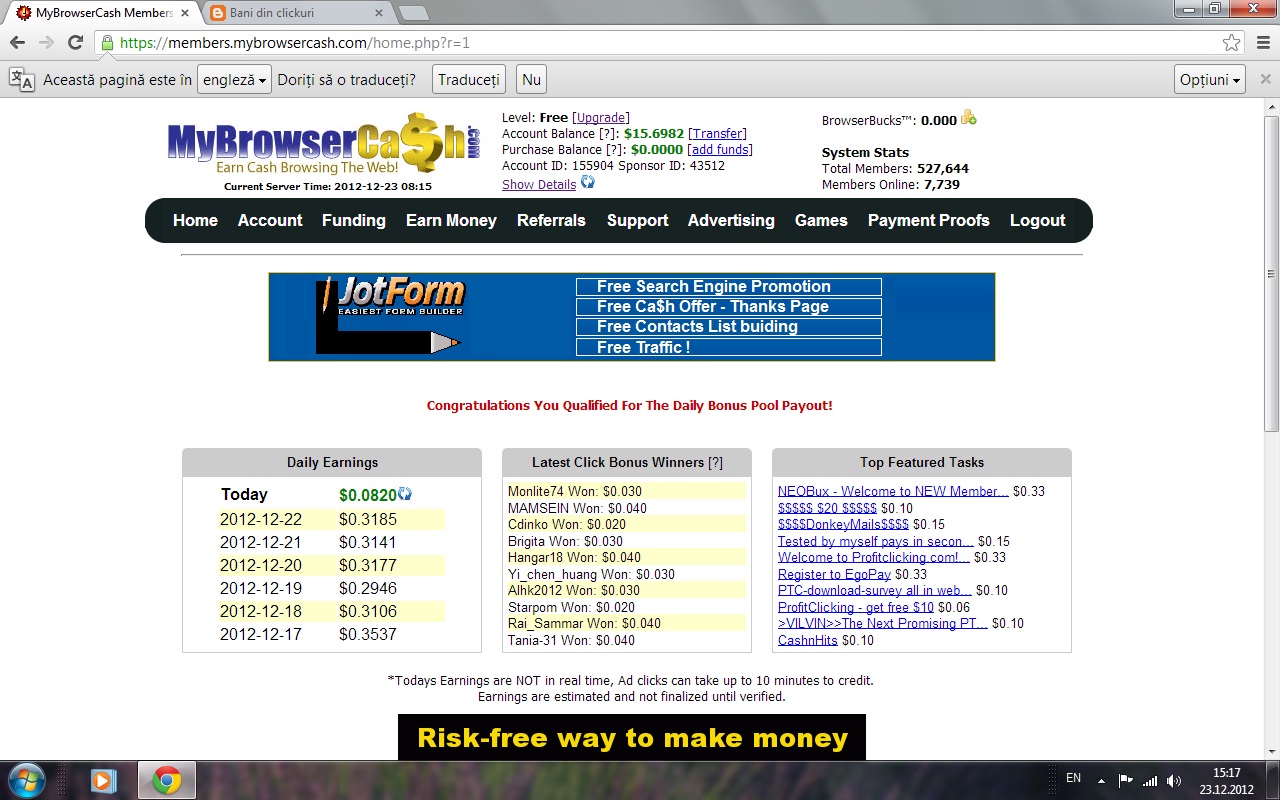Click the Traduceți button
Image resolution: width=1280 pixels, height=800 pixels.
coord(467,78)
